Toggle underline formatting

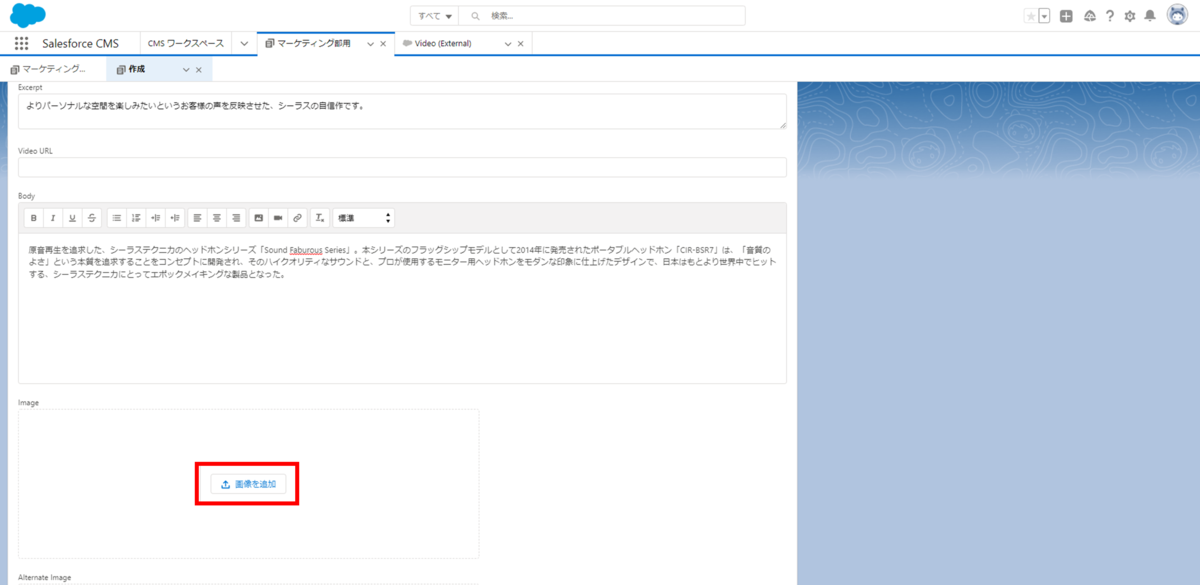tap(72, 217)
